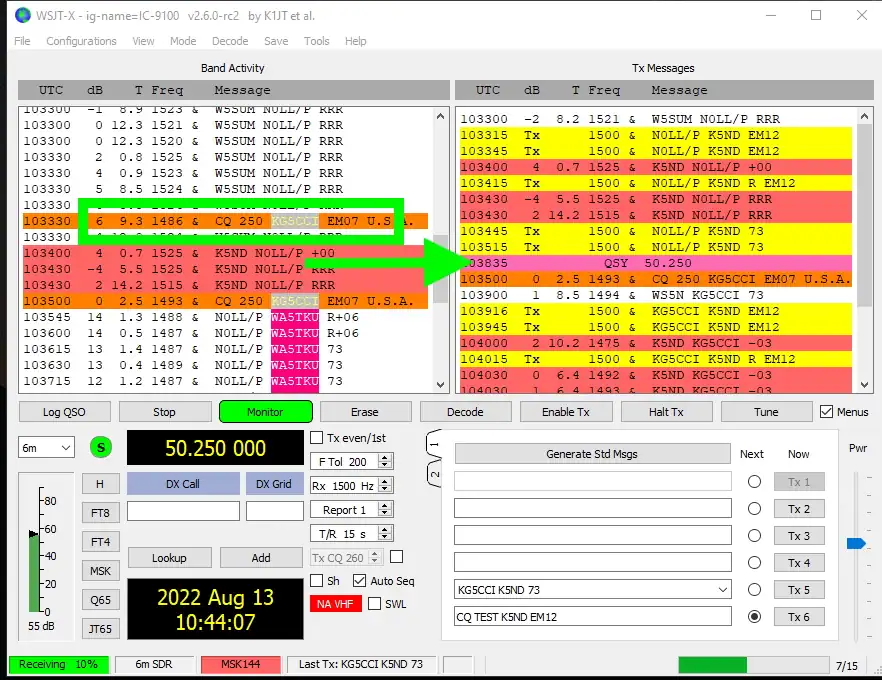The width and height of the screenshot is (882, 680).
Task: Pick the JT65 mode button
Action: point(100,629)
